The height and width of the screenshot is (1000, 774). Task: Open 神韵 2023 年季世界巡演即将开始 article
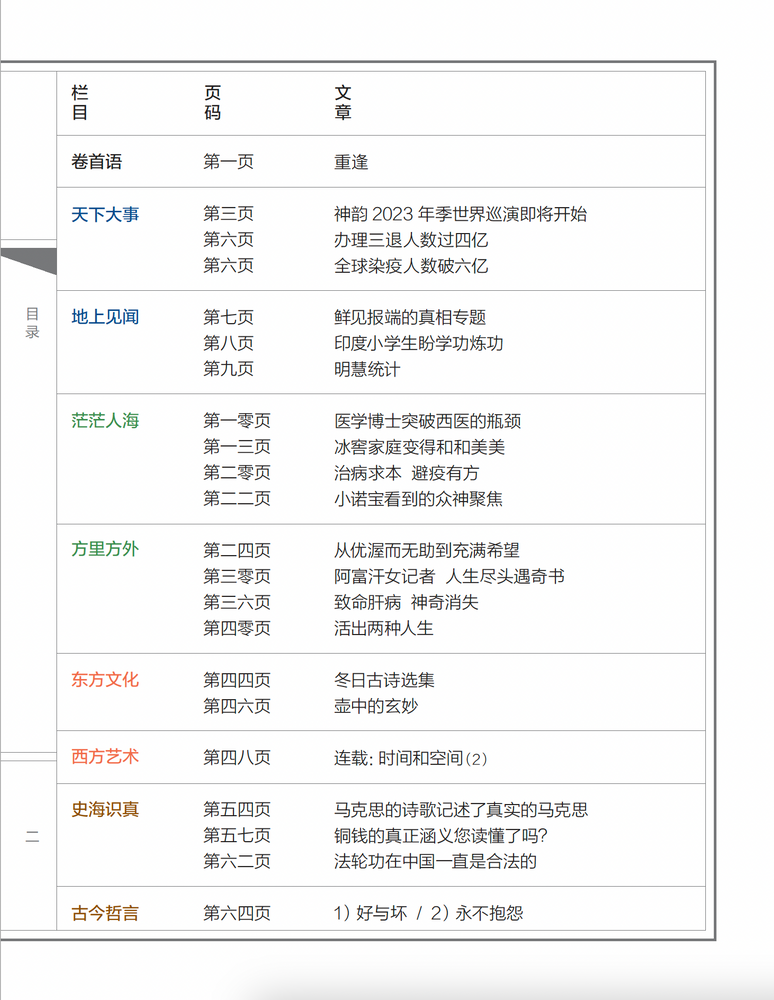tap(460, 214)
